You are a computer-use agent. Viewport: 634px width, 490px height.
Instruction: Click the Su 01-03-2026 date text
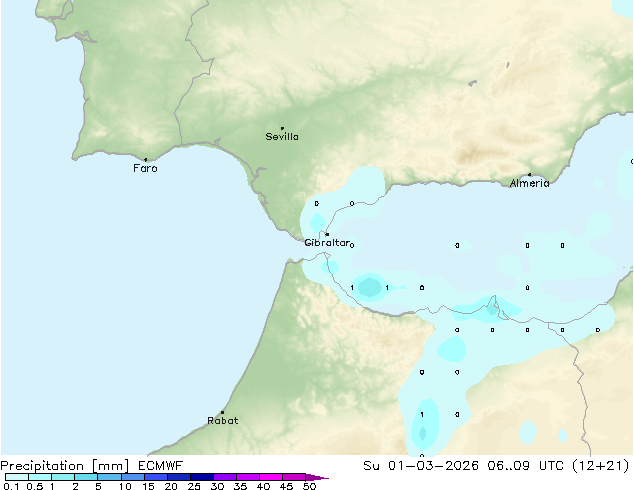point(421,466)
